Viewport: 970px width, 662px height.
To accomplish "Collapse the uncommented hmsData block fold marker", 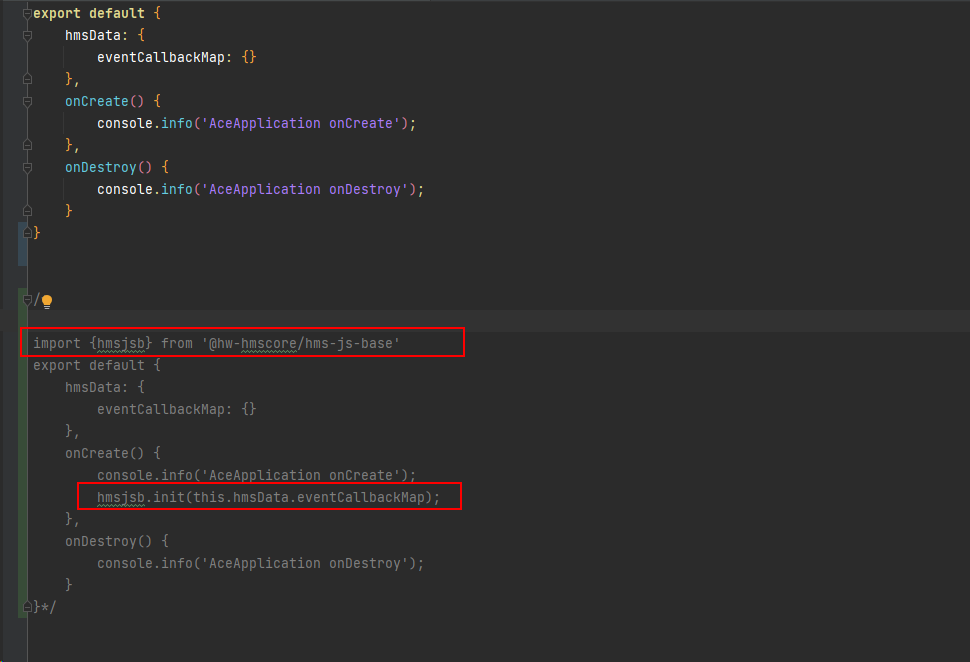I will pos(27,36).
